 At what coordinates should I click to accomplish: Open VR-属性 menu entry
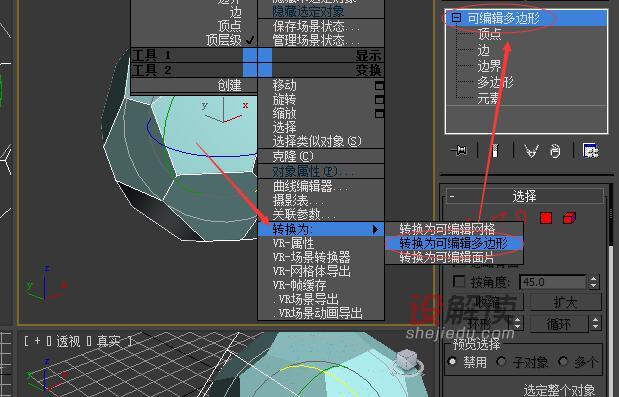293,243
